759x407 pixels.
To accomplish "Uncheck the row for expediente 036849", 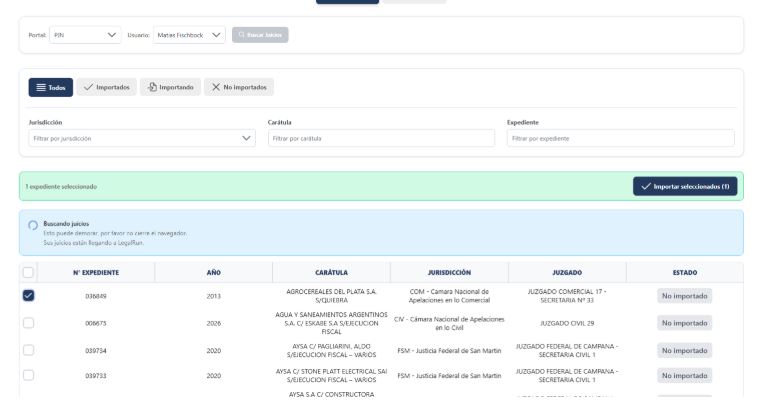I will coord(28,296).
